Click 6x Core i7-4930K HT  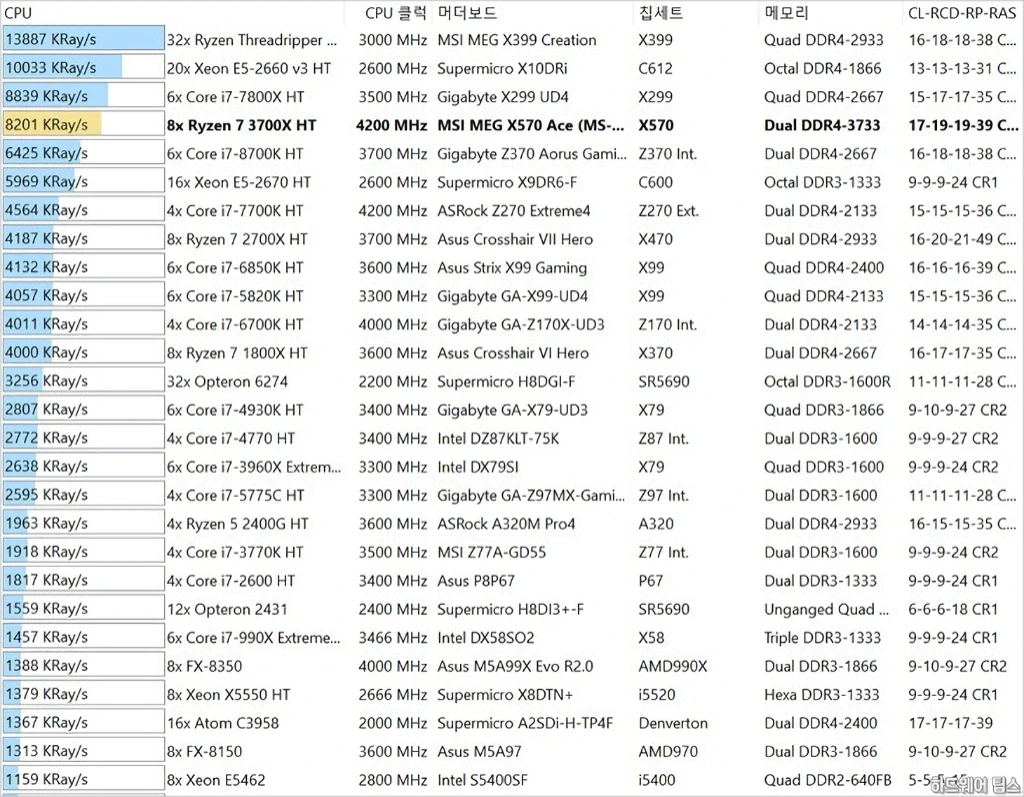[235, 410]
